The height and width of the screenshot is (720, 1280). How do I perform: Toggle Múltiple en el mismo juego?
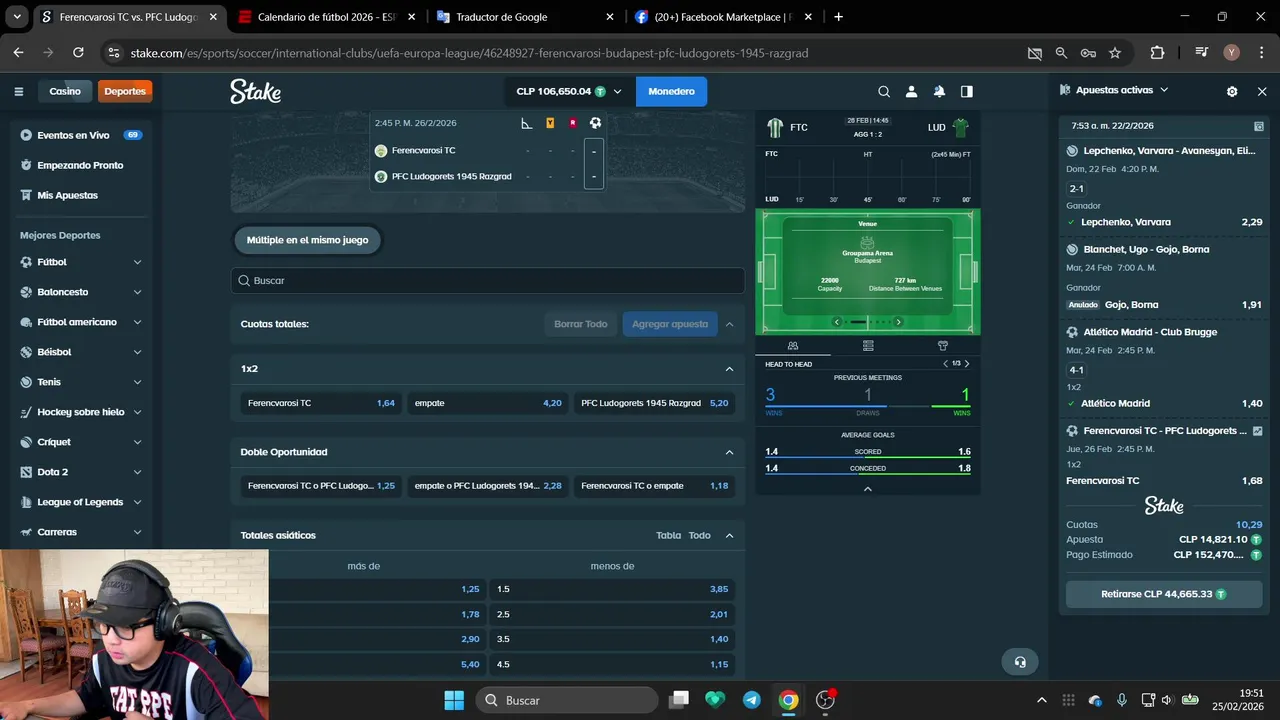308,240
